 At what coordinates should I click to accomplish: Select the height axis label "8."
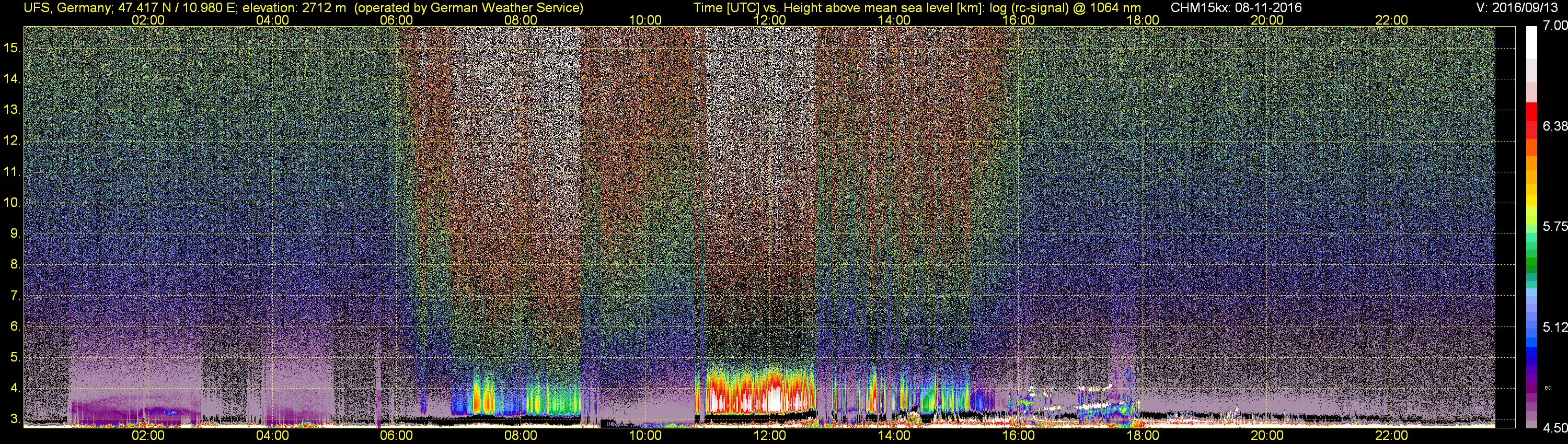click(15, 265)
